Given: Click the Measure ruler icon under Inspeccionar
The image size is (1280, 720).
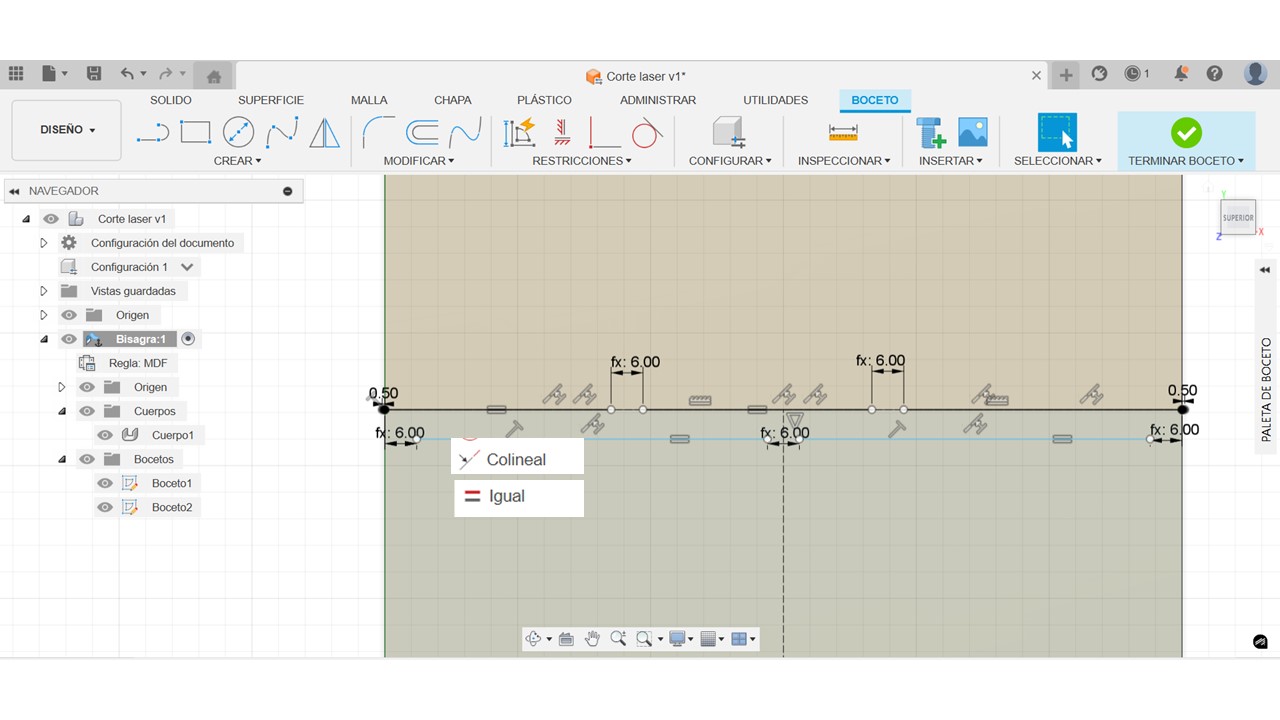Looking at the screenshot, I should 843,132.
